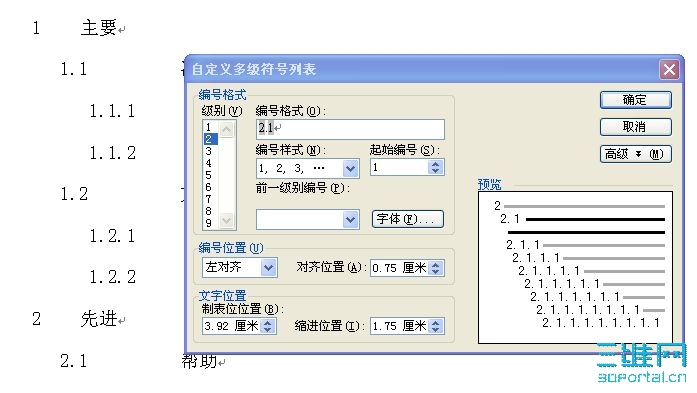
Task: Click the 起始编号 value field
Action: (399, 168)
